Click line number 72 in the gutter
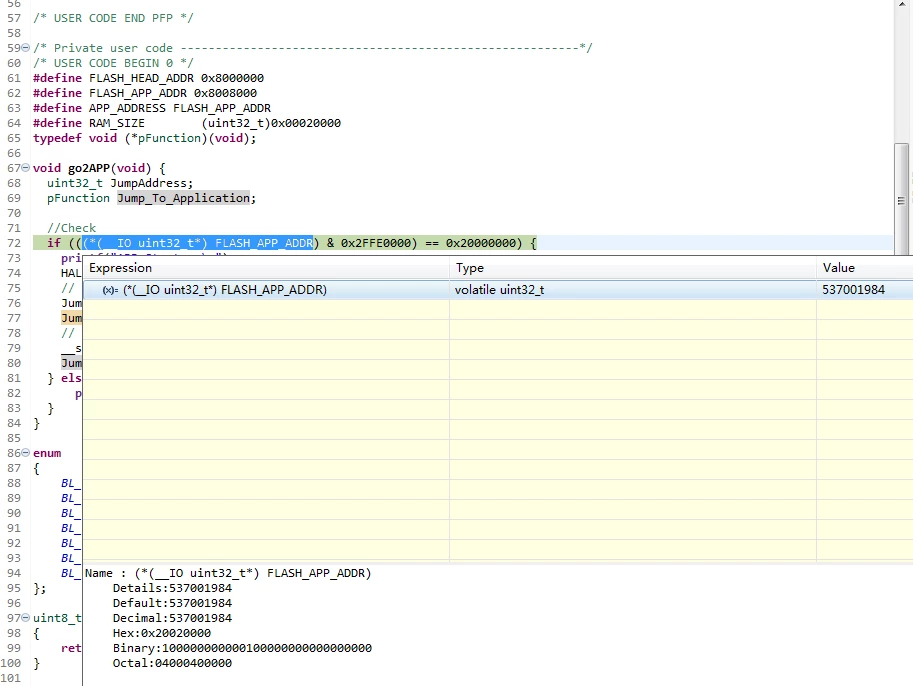Screen dimensions: 913x686 (x=14, y=243)
